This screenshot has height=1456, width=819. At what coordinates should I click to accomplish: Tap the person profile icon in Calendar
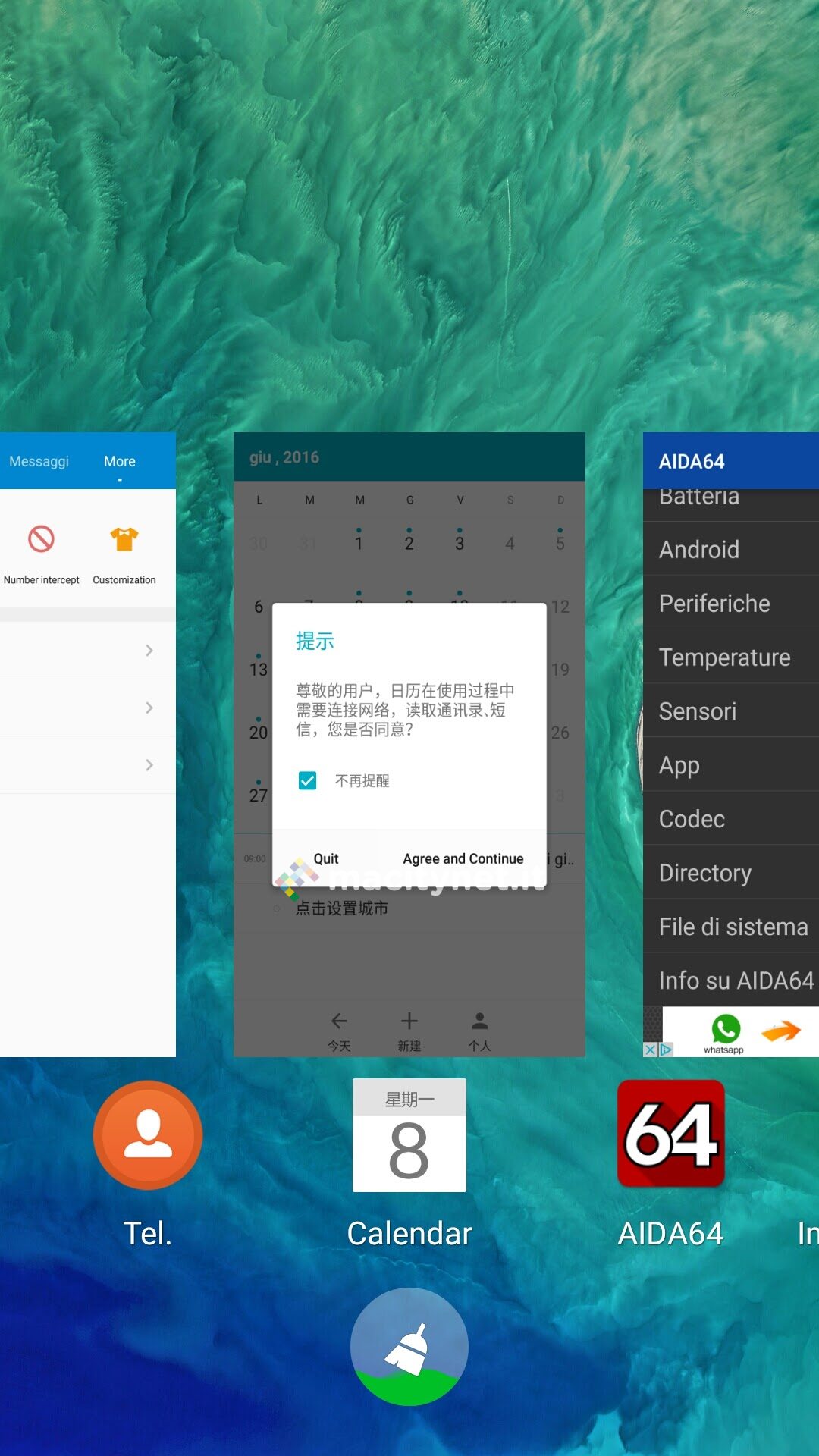(x=480, y=1021)
